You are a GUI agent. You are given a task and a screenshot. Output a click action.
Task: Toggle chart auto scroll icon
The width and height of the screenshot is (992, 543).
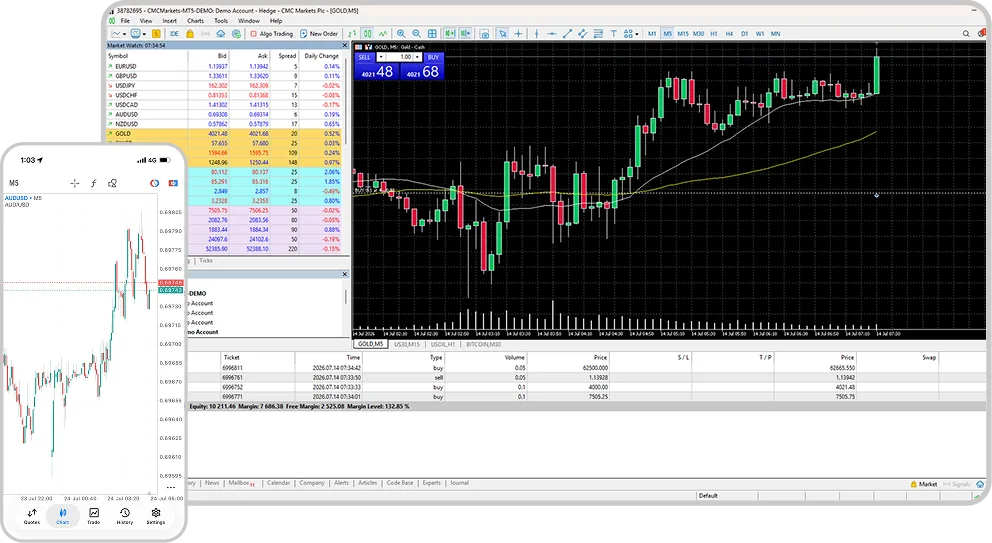tap(450, 34)
